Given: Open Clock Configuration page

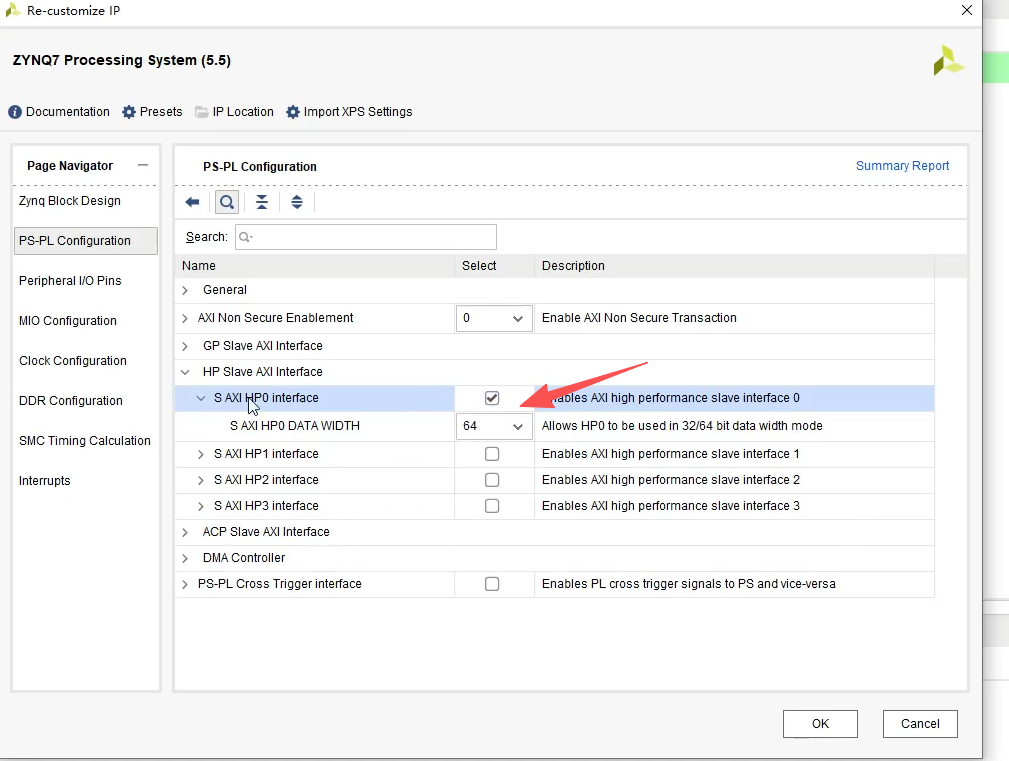Looking at the screenshot, I should pyautogui.click(x=73, y=360).
